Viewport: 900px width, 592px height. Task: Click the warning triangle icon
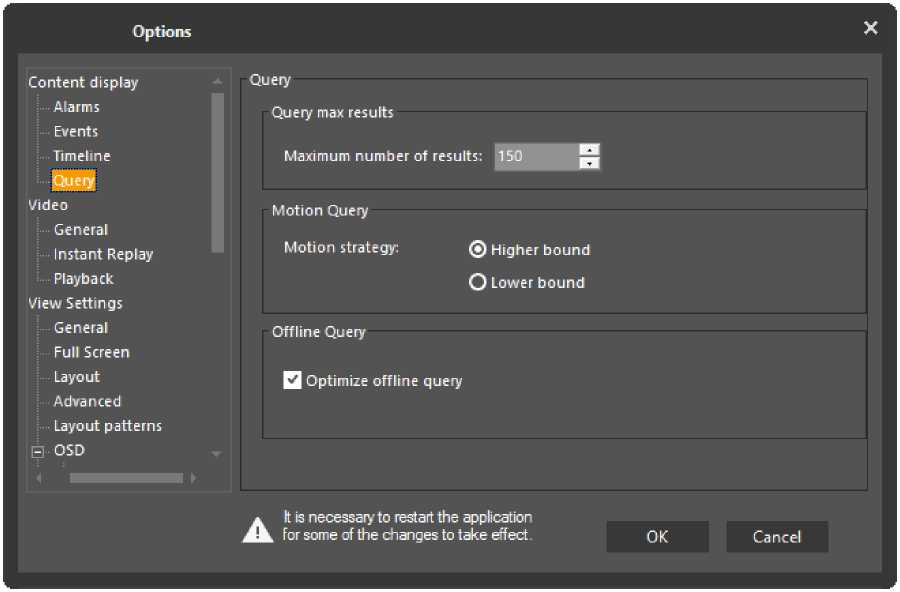click(x=257, y=528)
